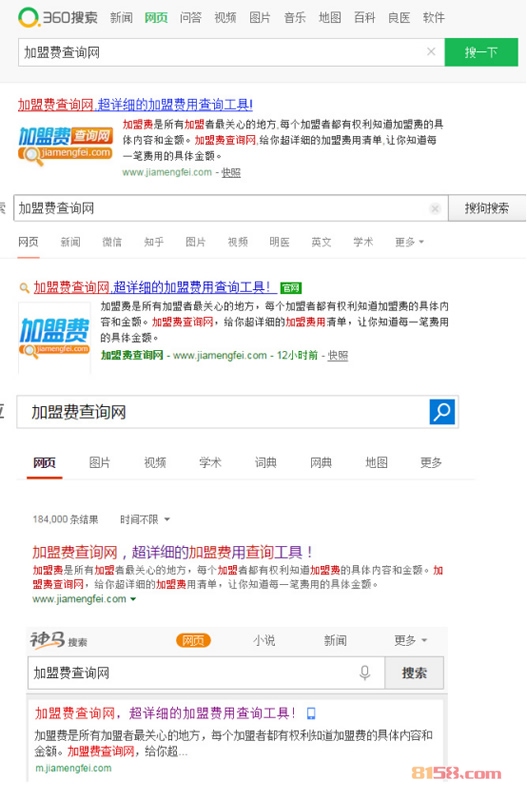Click the 184,000 条结果 count

pyautogui.click(x=65, y=519)
